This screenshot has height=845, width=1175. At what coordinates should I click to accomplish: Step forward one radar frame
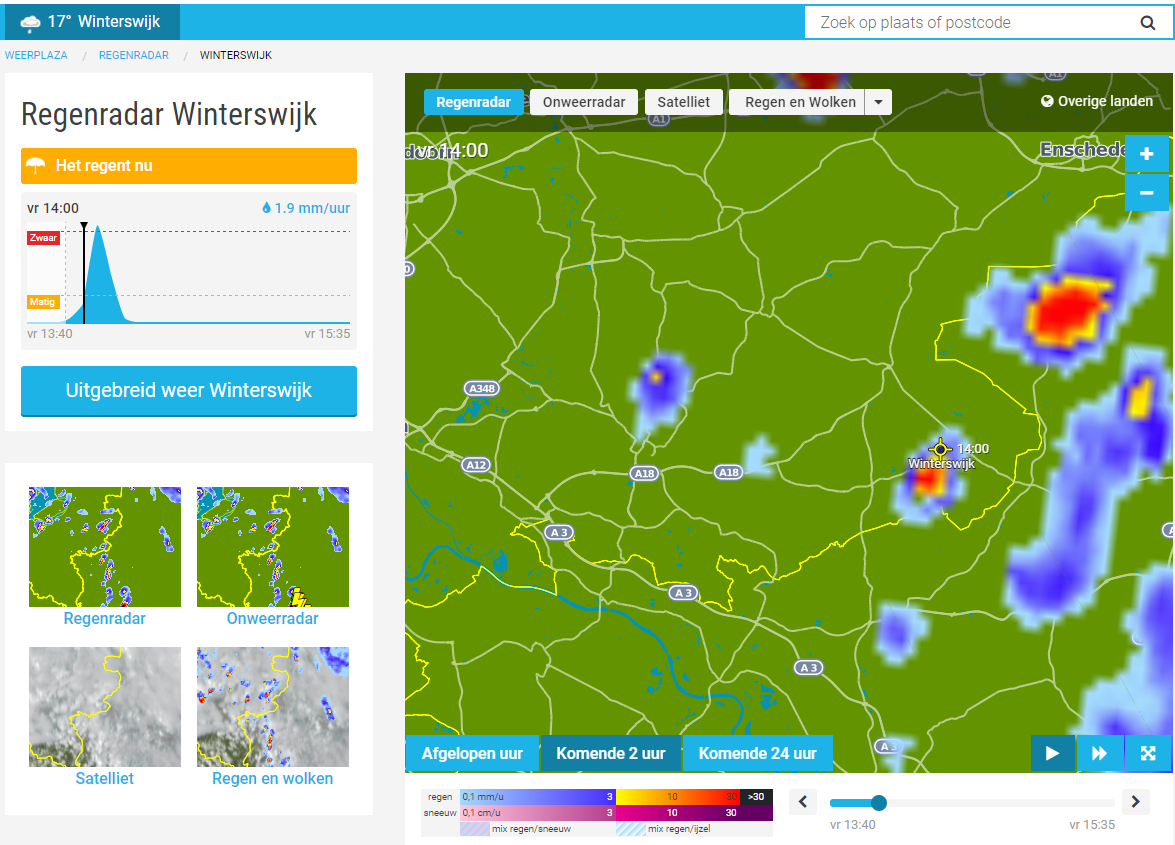1135,802
